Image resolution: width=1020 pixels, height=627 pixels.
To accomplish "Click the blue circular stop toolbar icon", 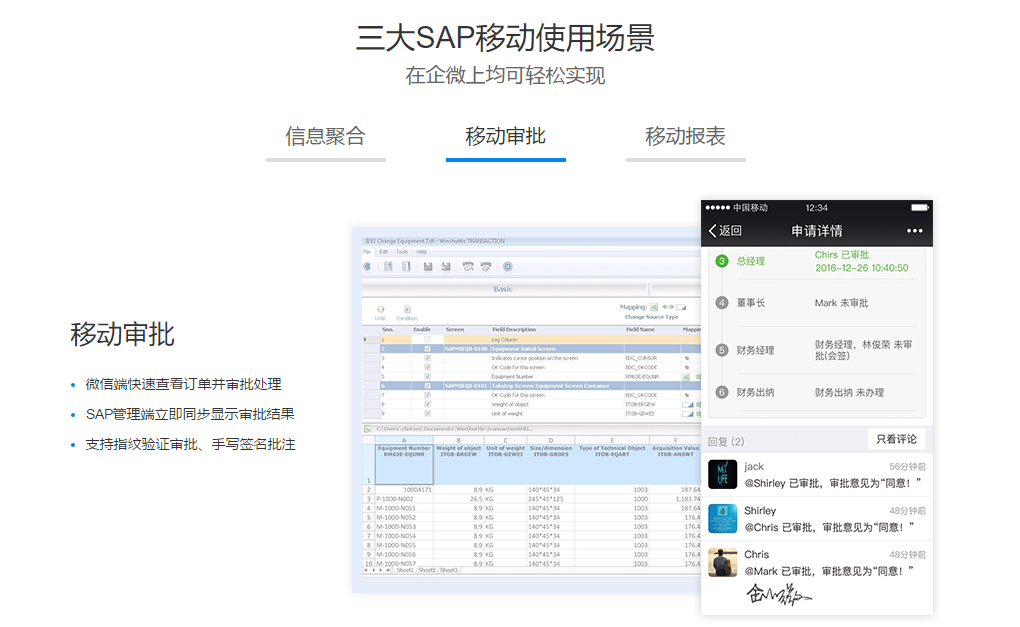I will pyautogui.click(x=507, y=267).
